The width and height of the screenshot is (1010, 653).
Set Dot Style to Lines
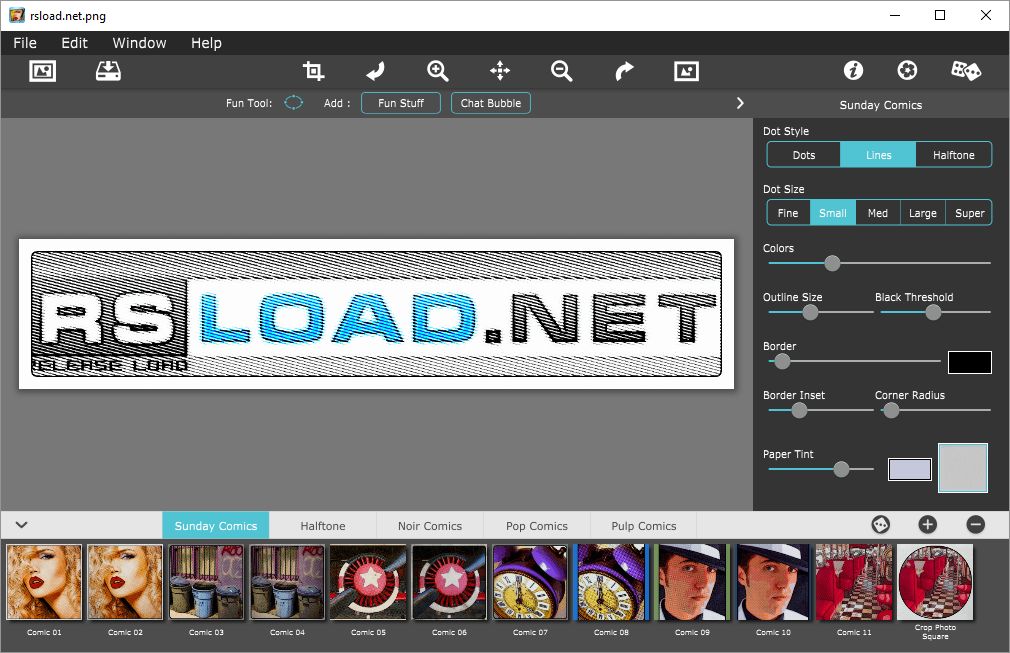click(x=878, y=155)
